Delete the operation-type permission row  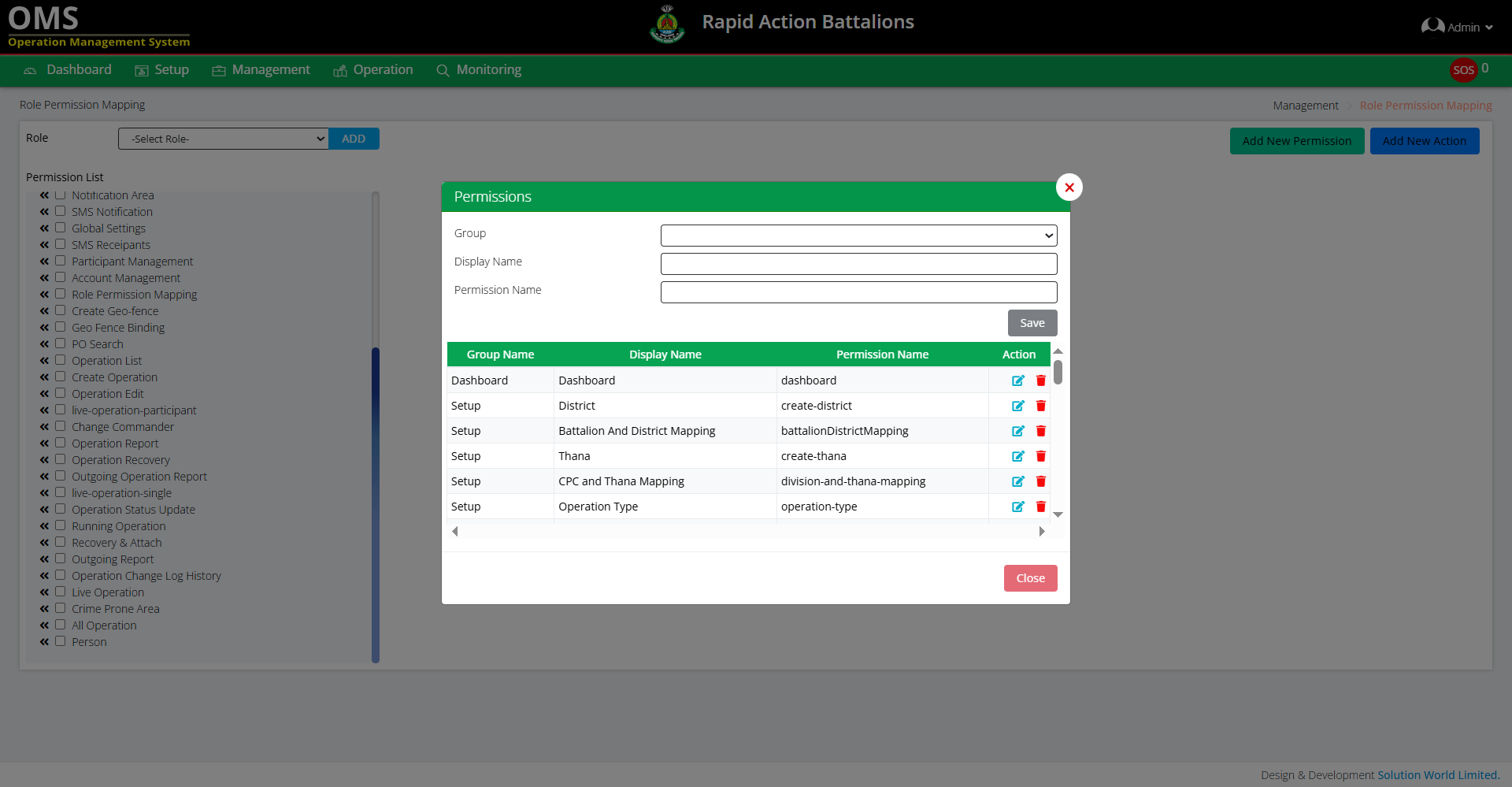tap(1040, 507)
